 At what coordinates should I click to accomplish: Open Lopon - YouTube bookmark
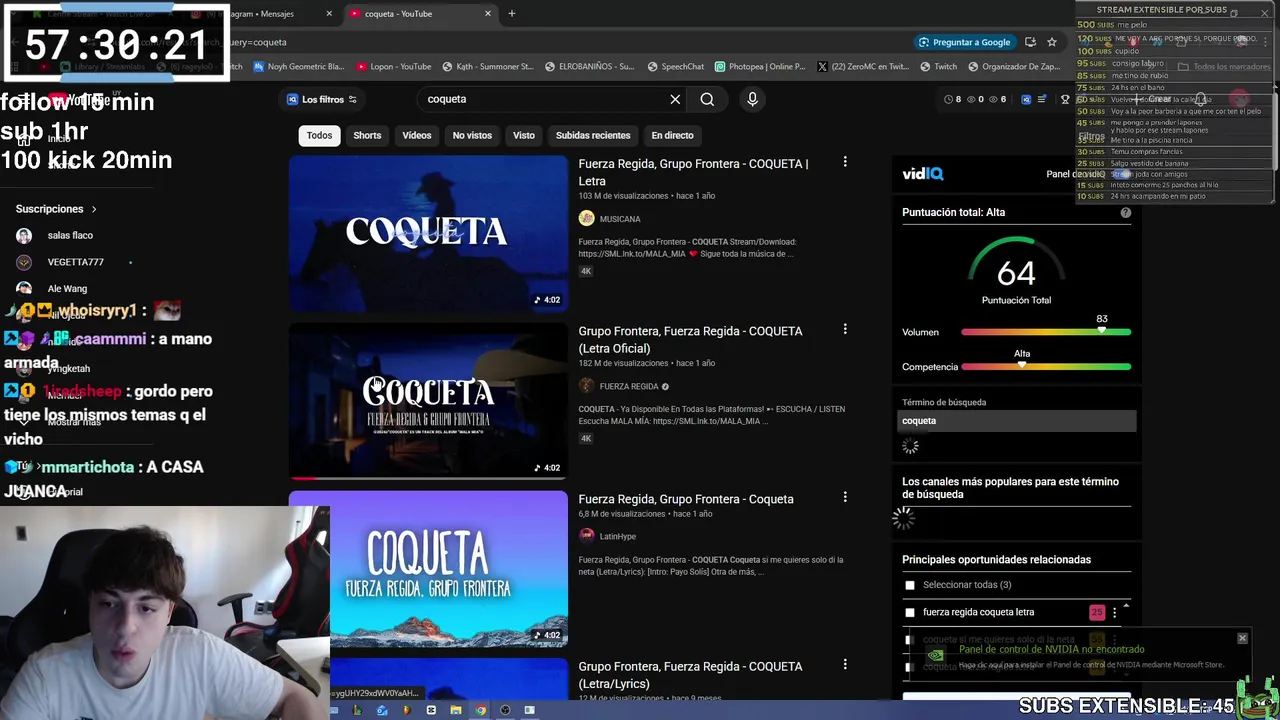coord(394,66)
